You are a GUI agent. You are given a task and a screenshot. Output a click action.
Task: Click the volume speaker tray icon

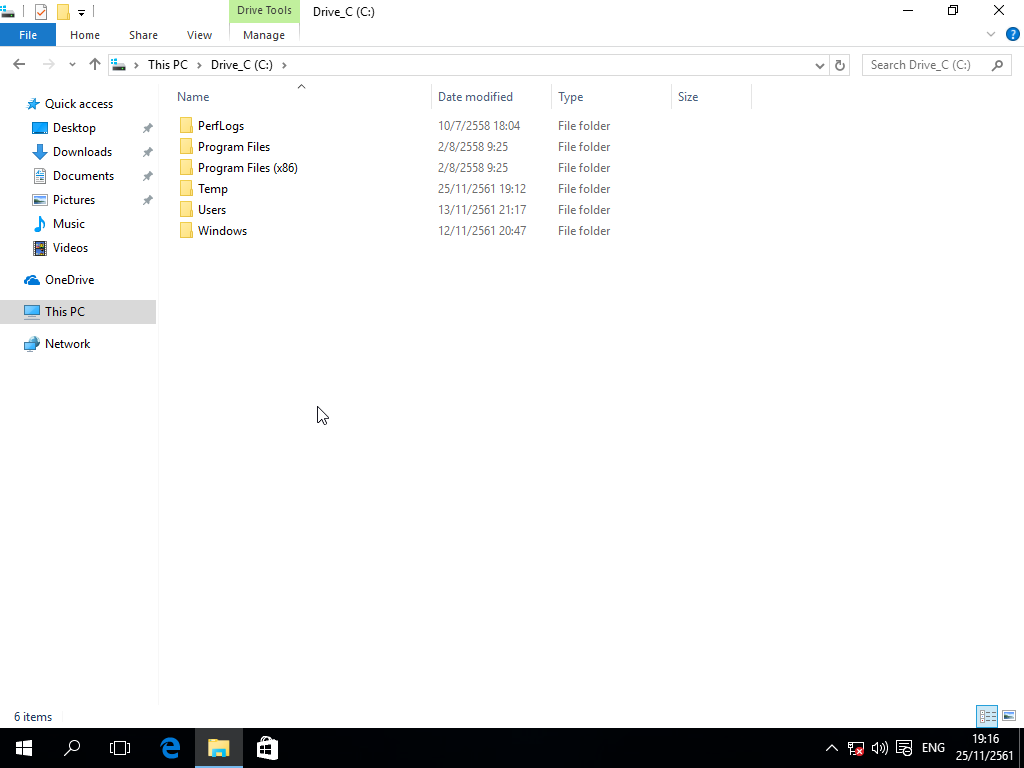pyautogui.click(x=880, y=748)
